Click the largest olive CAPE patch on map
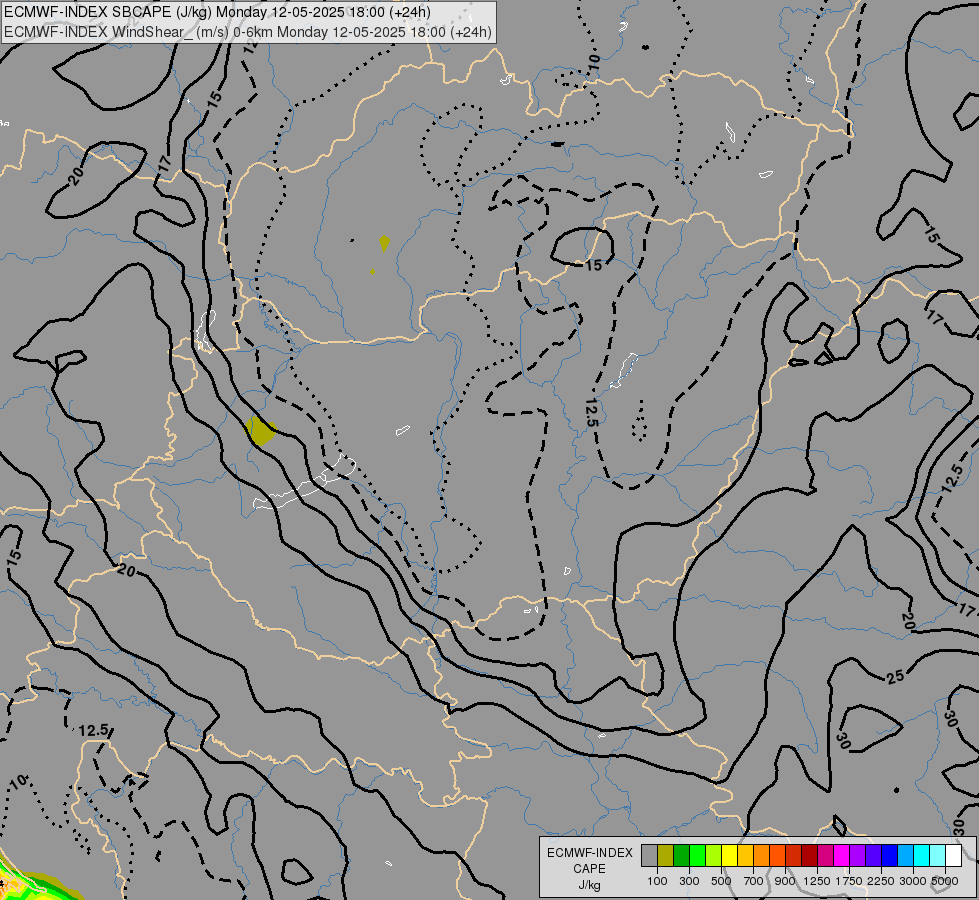Image resolution: width=979 pixels, height=900 pixels. point(261,431)
